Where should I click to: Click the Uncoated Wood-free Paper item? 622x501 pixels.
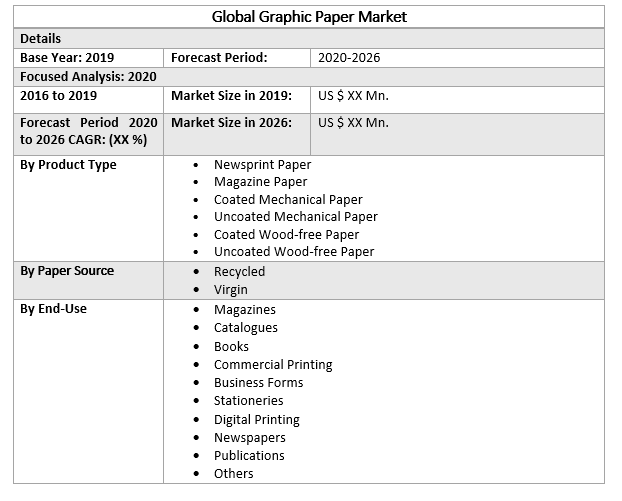click(294, 252)
